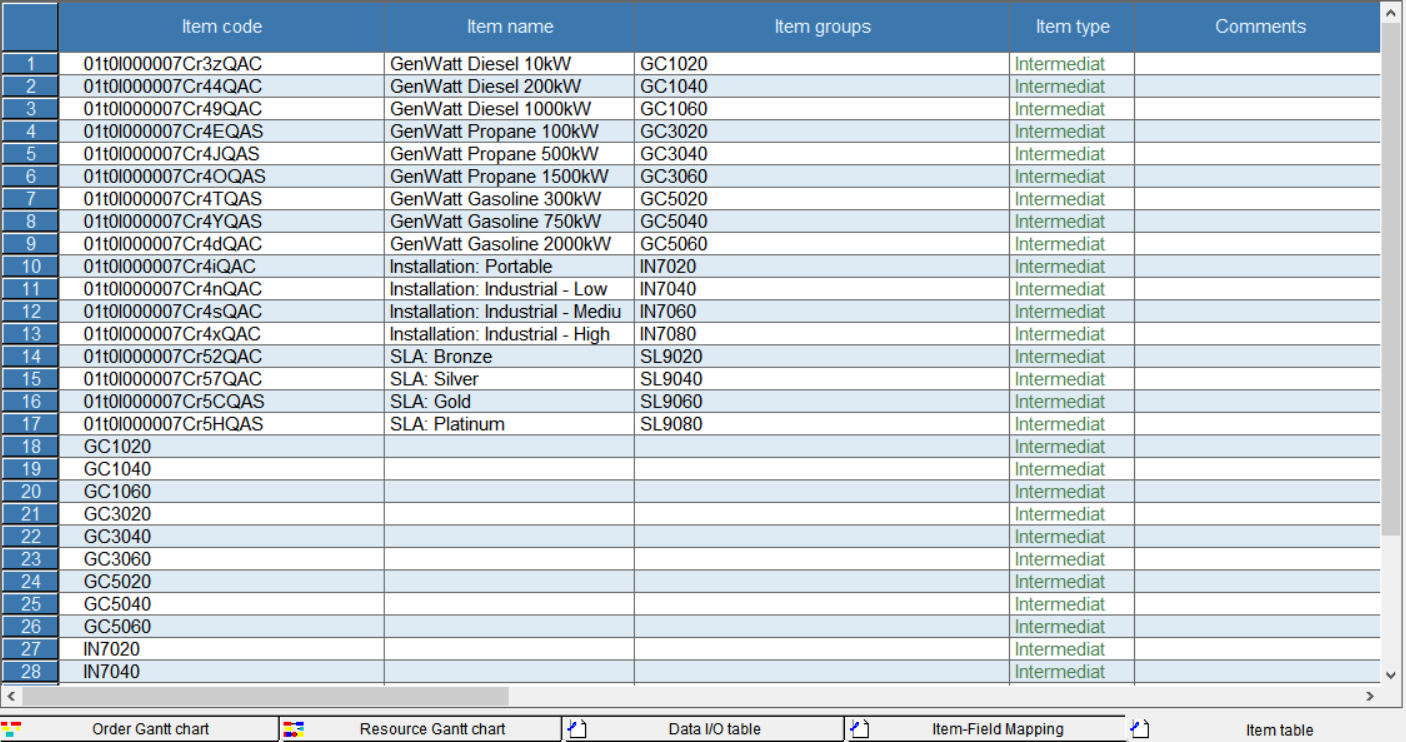1406x742 pixels.
Task: Click the Item-Field Mapping tab icon
Action: pyautogui.click(x=859, y=729)
